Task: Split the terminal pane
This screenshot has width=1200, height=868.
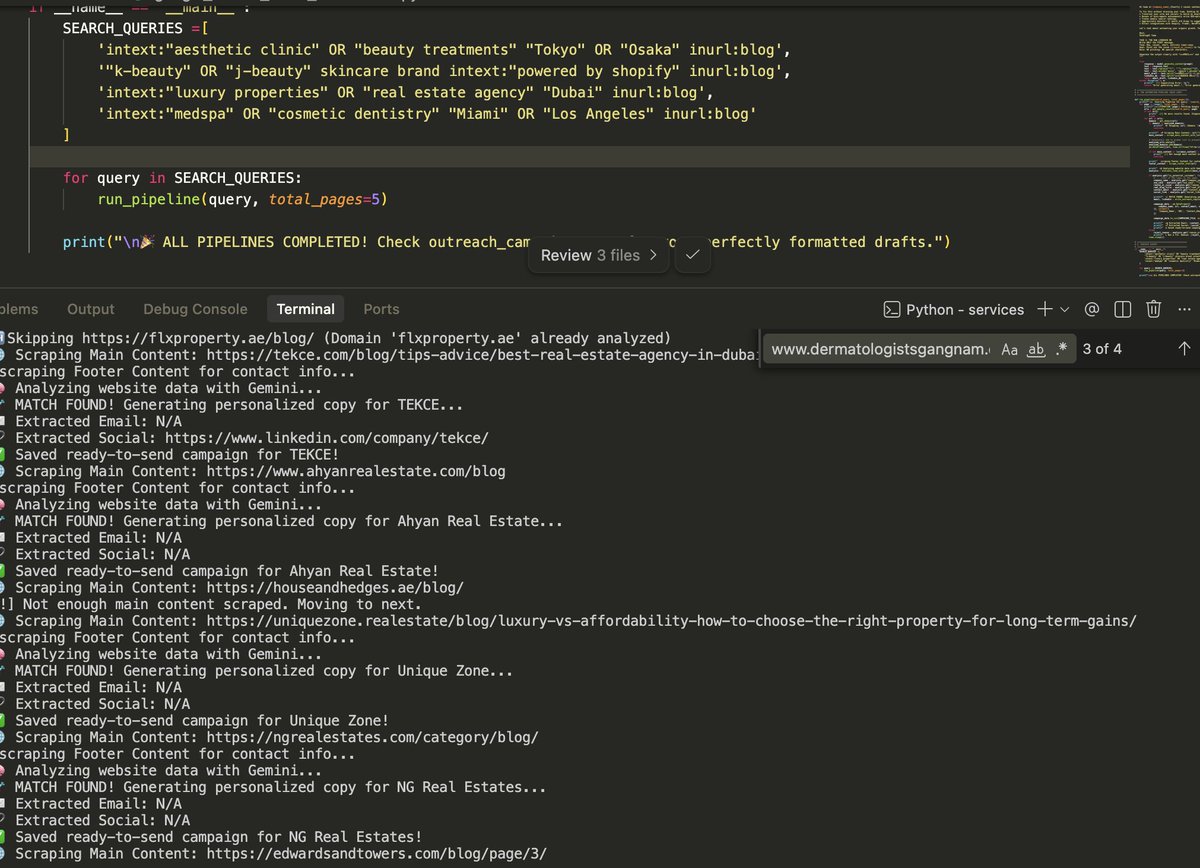Action: pos(1122,309)
